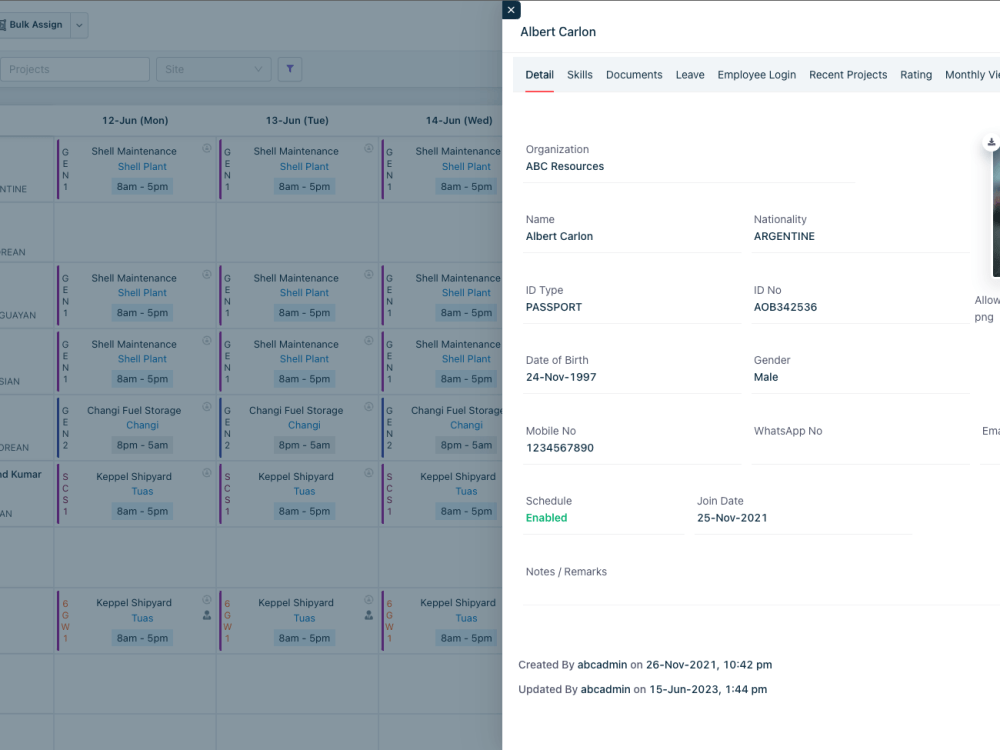
Task: Switch to the Recent Projects tab
Action: tap(848, 75)
